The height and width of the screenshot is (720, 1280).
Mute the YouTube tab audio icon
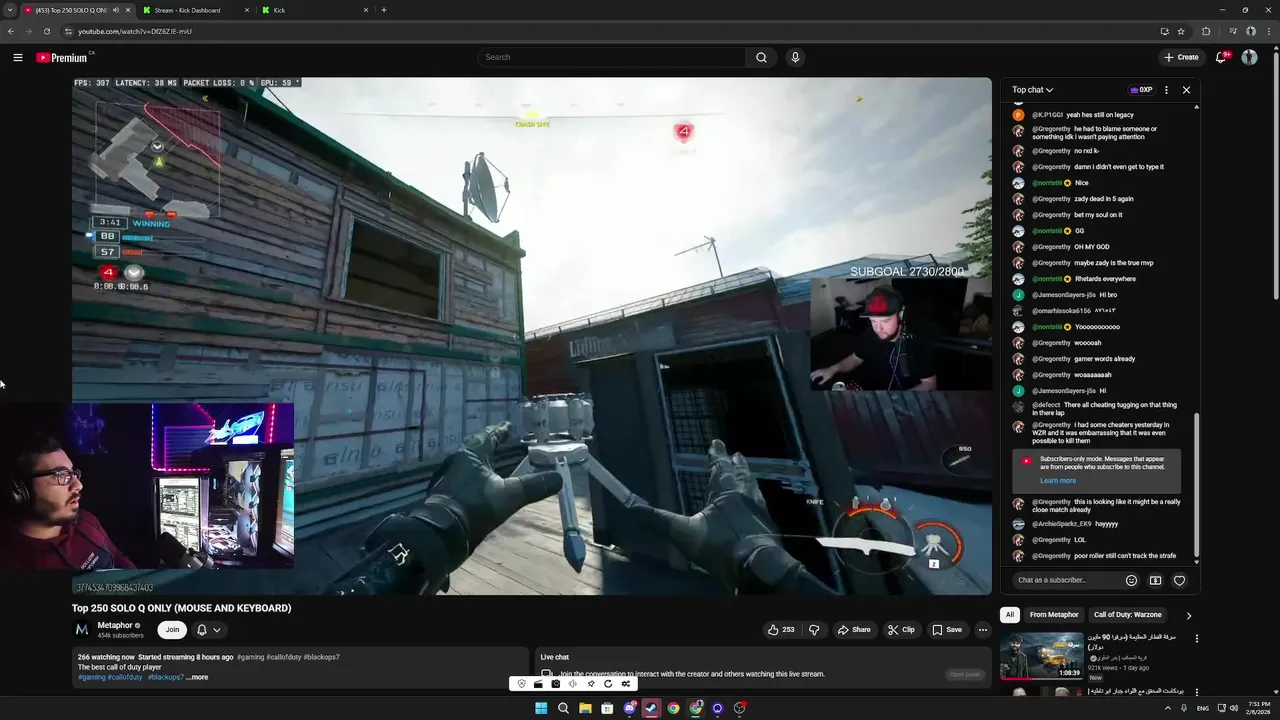coord(115,10)
